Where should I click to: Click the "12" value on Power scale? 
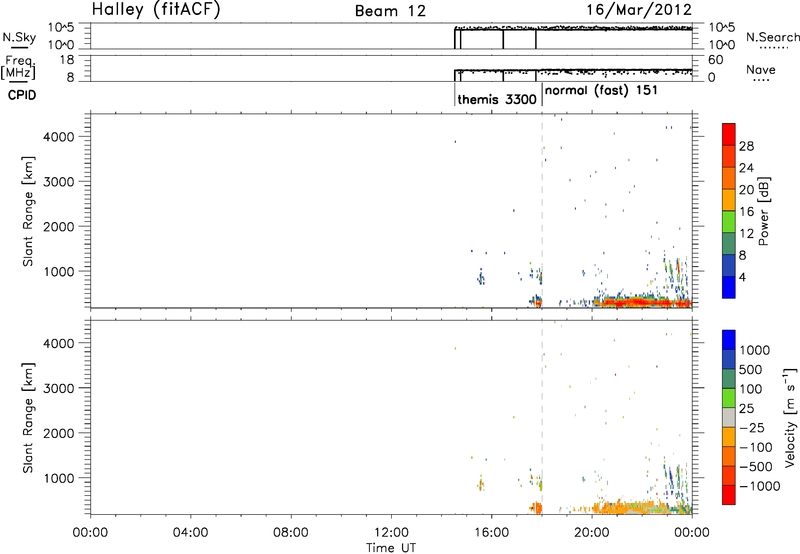click(x=746, y=234)
